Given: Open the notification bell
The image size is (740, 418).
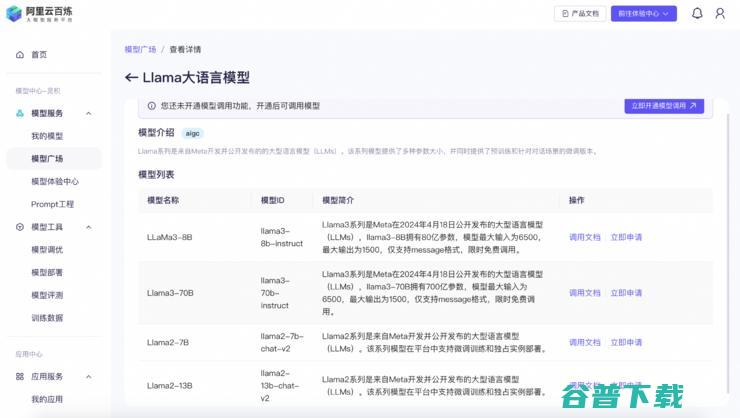Looking at the screenshot, I should tap(697, 13).
